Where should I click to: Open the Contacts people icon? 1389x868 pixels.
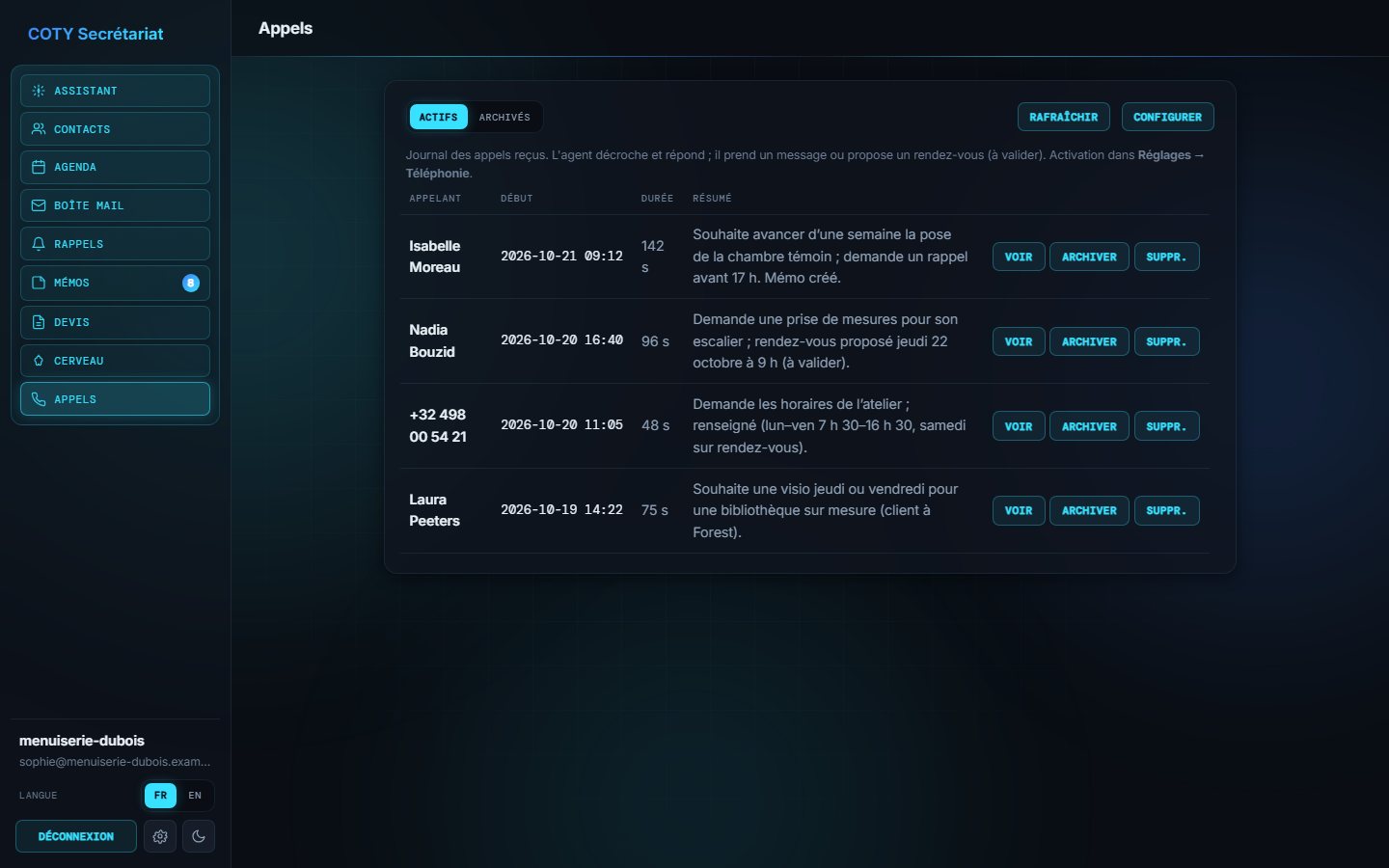(x=39, y=129)
